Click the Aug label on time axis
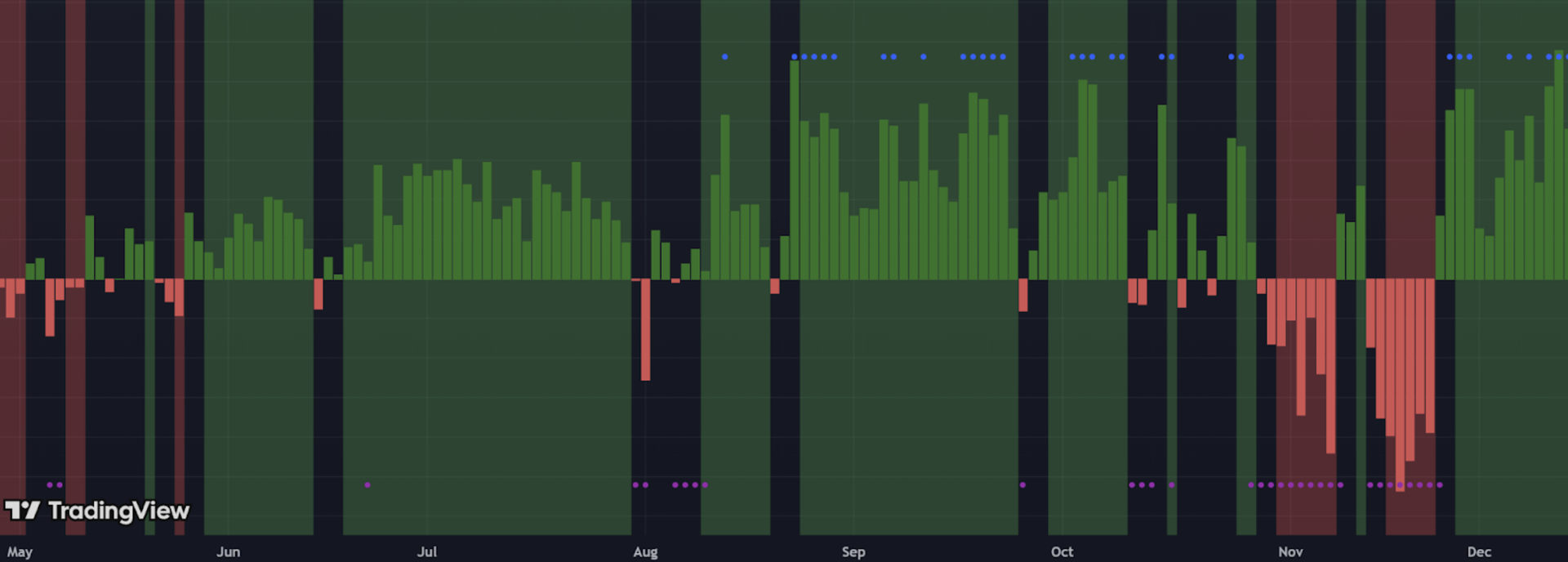The image size is (1568, 562). [x=645, y=552]
